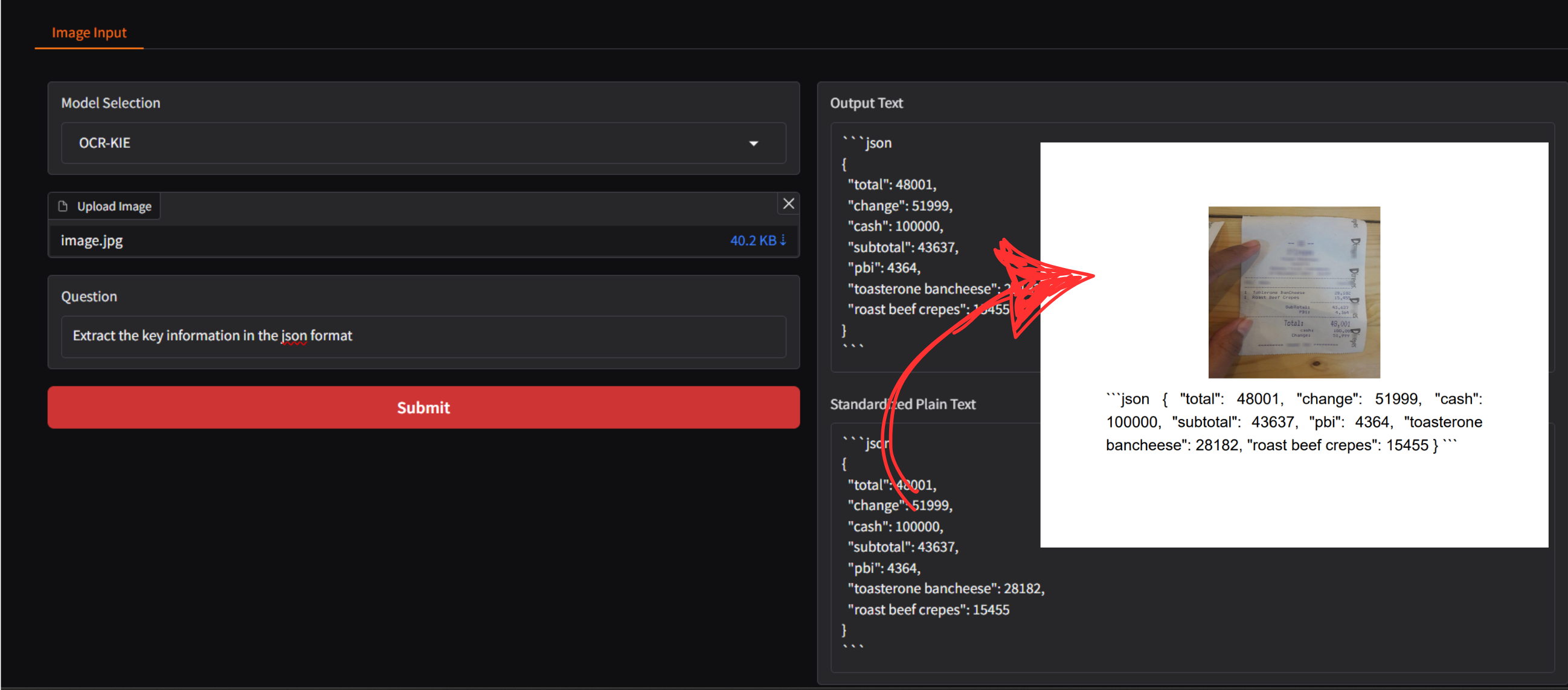Select "pbi": 4364 line in Output Text
The image size is (1568, 690).
pyautogui.click(x=884, y=267)
